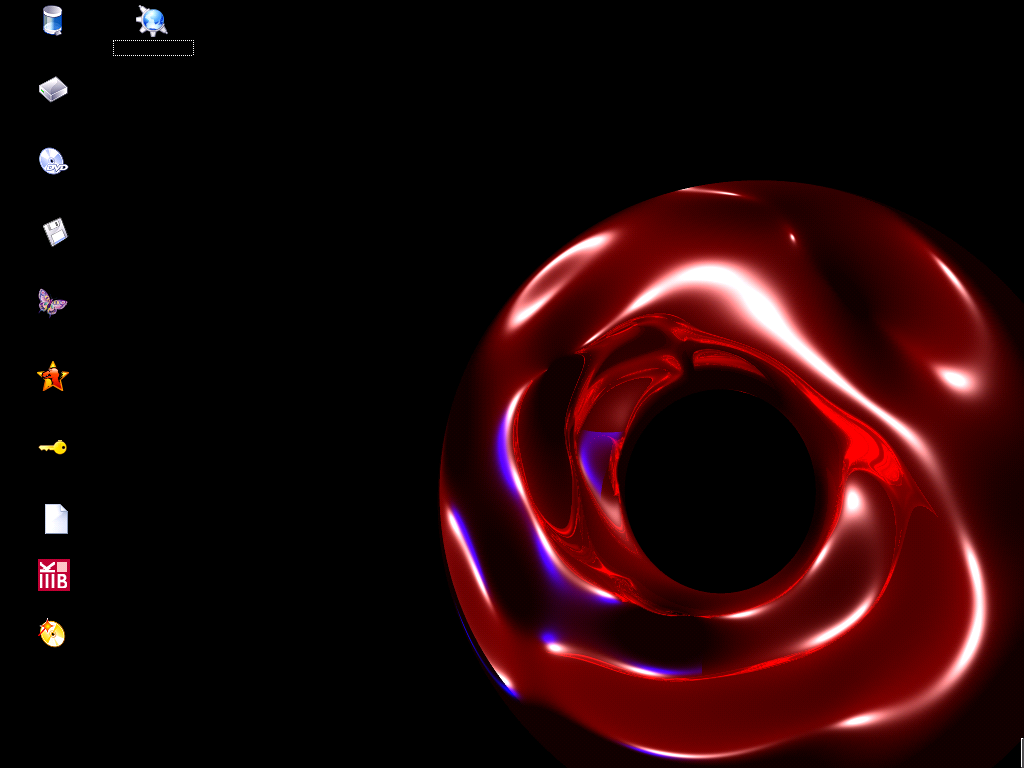
Task: Launch the orange star application icon
Action: pos(52,376)
